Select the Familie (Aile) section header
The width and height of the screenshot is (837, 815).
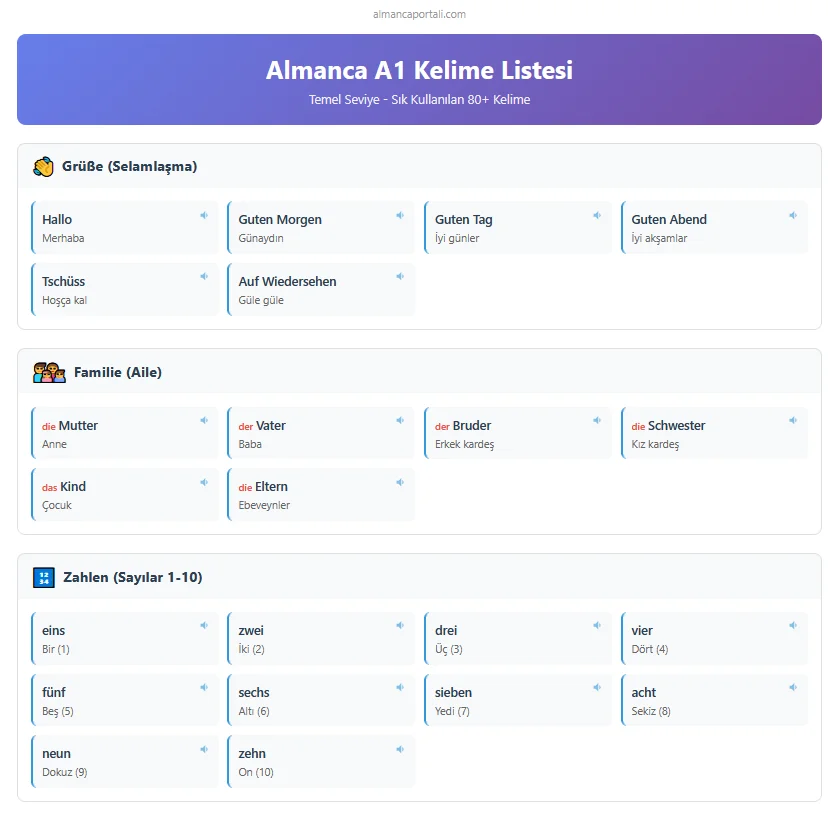tap(118, 373)
